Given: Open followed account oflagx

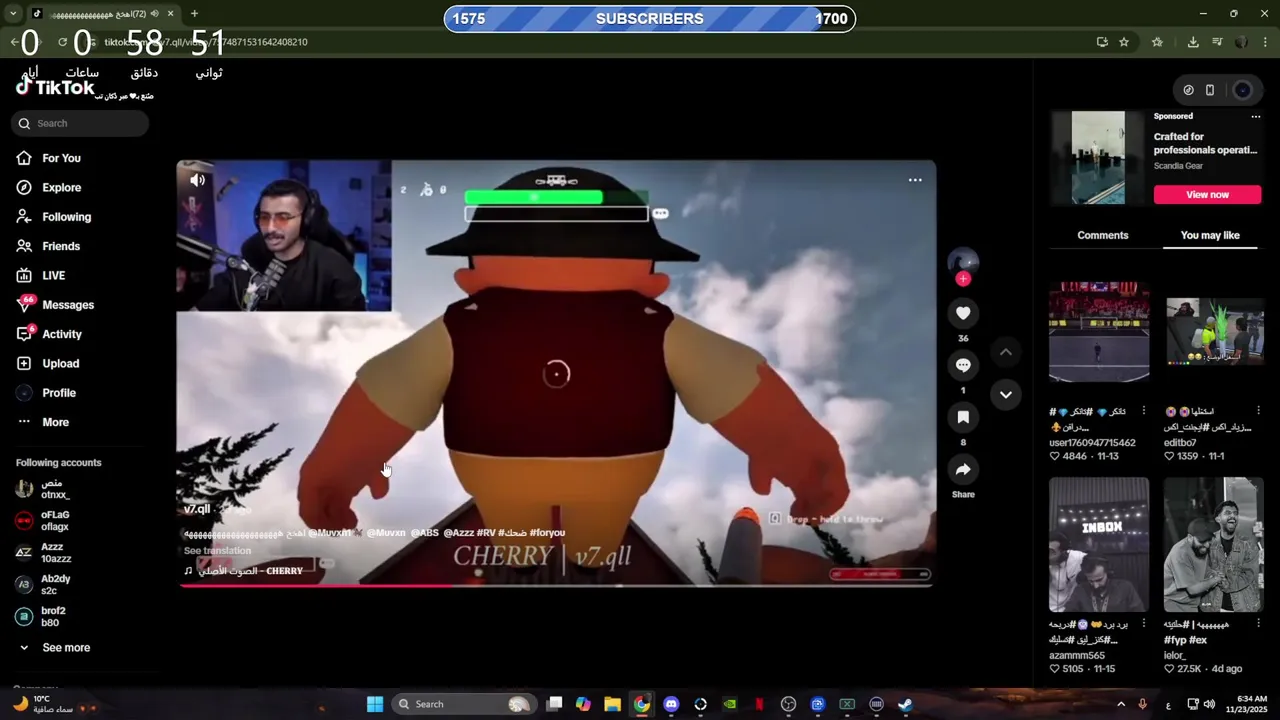Looking at the screenshot, I should point(55,521).
